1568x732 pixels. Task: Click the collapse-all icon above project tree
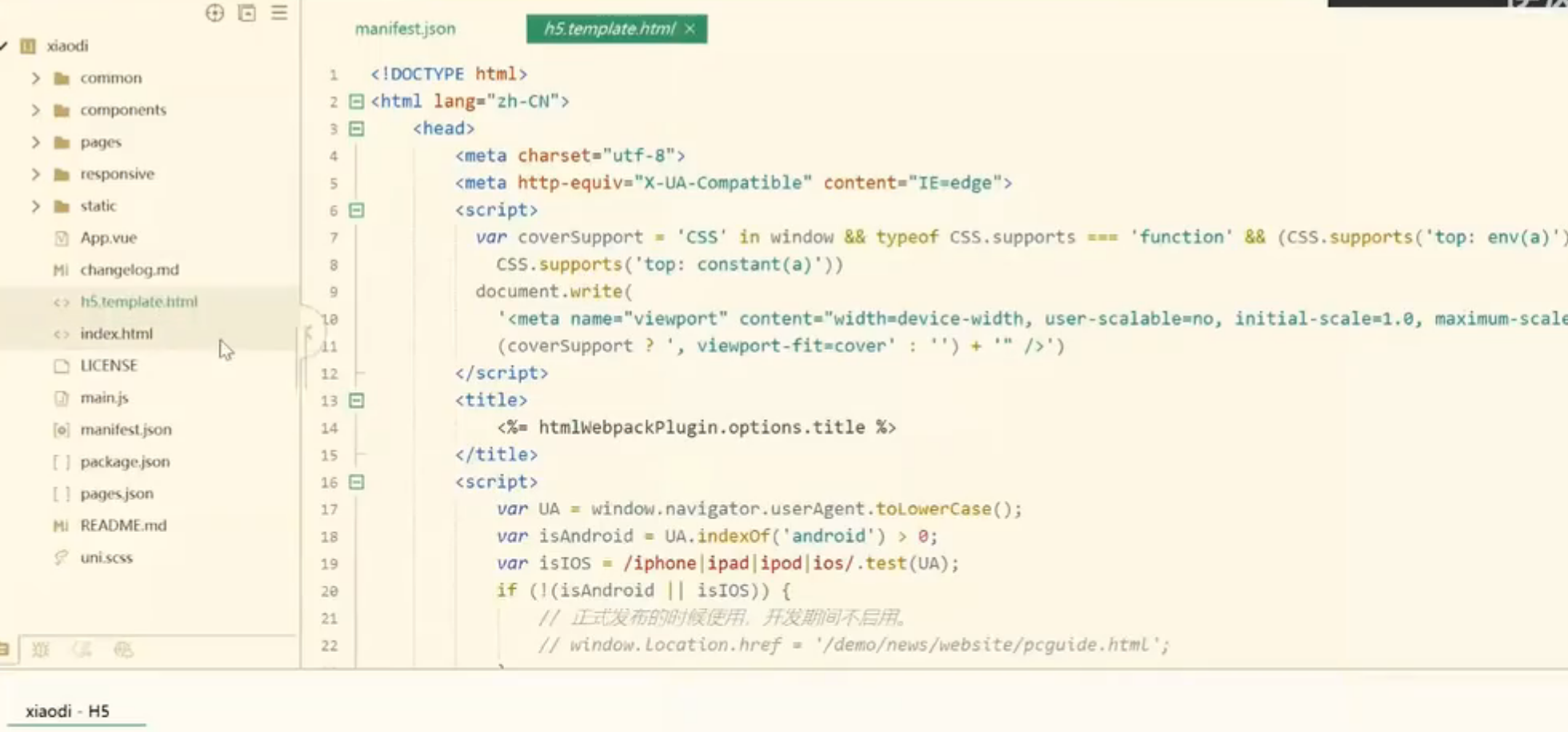point(247,13)
